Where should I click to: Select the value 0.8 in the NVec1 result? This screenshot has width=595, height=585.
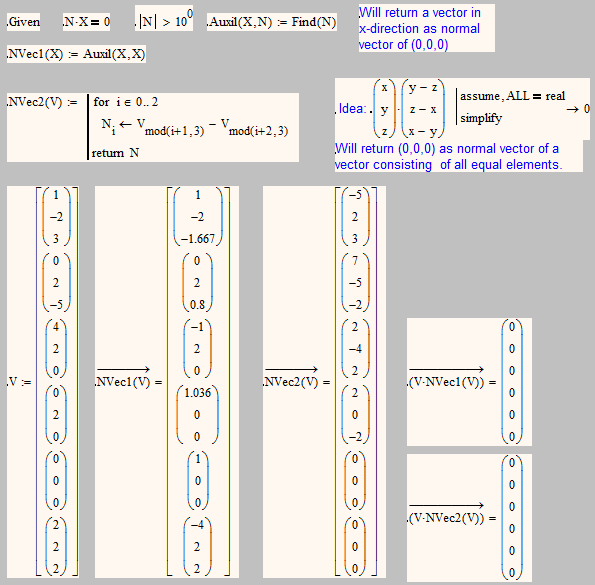(x=197, y=305)
